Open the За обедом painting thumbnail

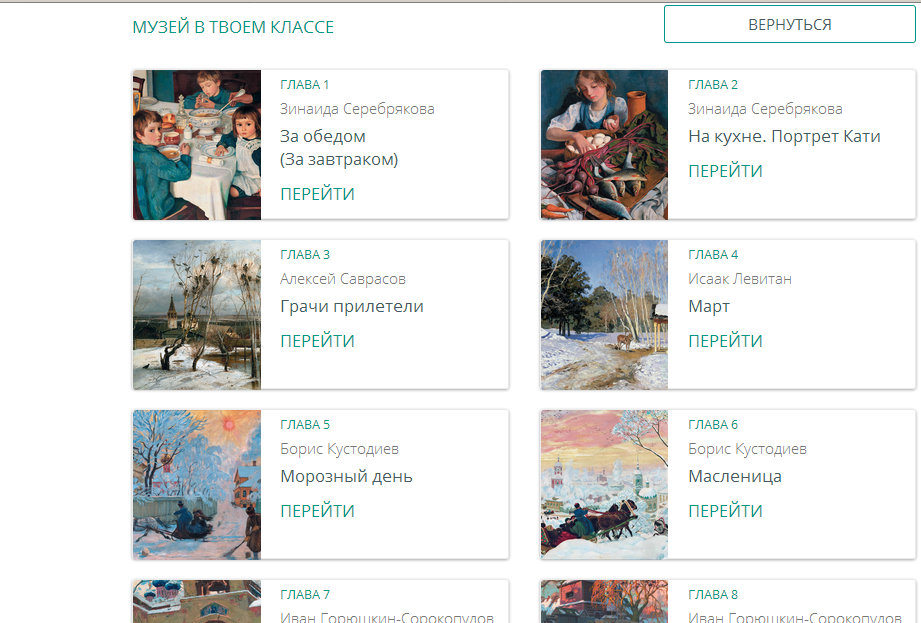pos(197,145)
